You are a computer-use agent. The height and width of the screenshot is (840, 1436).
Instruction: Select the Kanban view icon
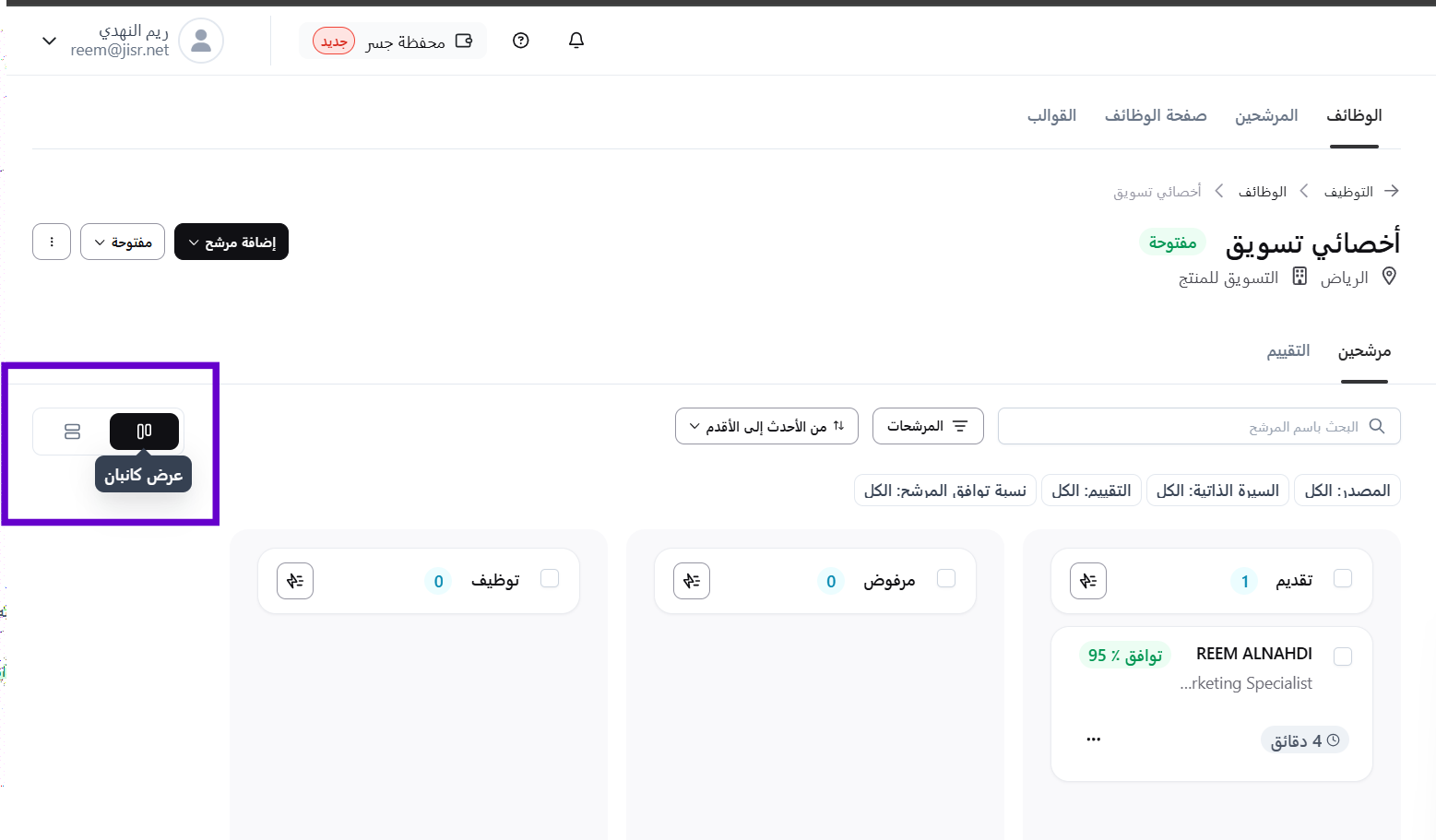click(x=144, y=432)
